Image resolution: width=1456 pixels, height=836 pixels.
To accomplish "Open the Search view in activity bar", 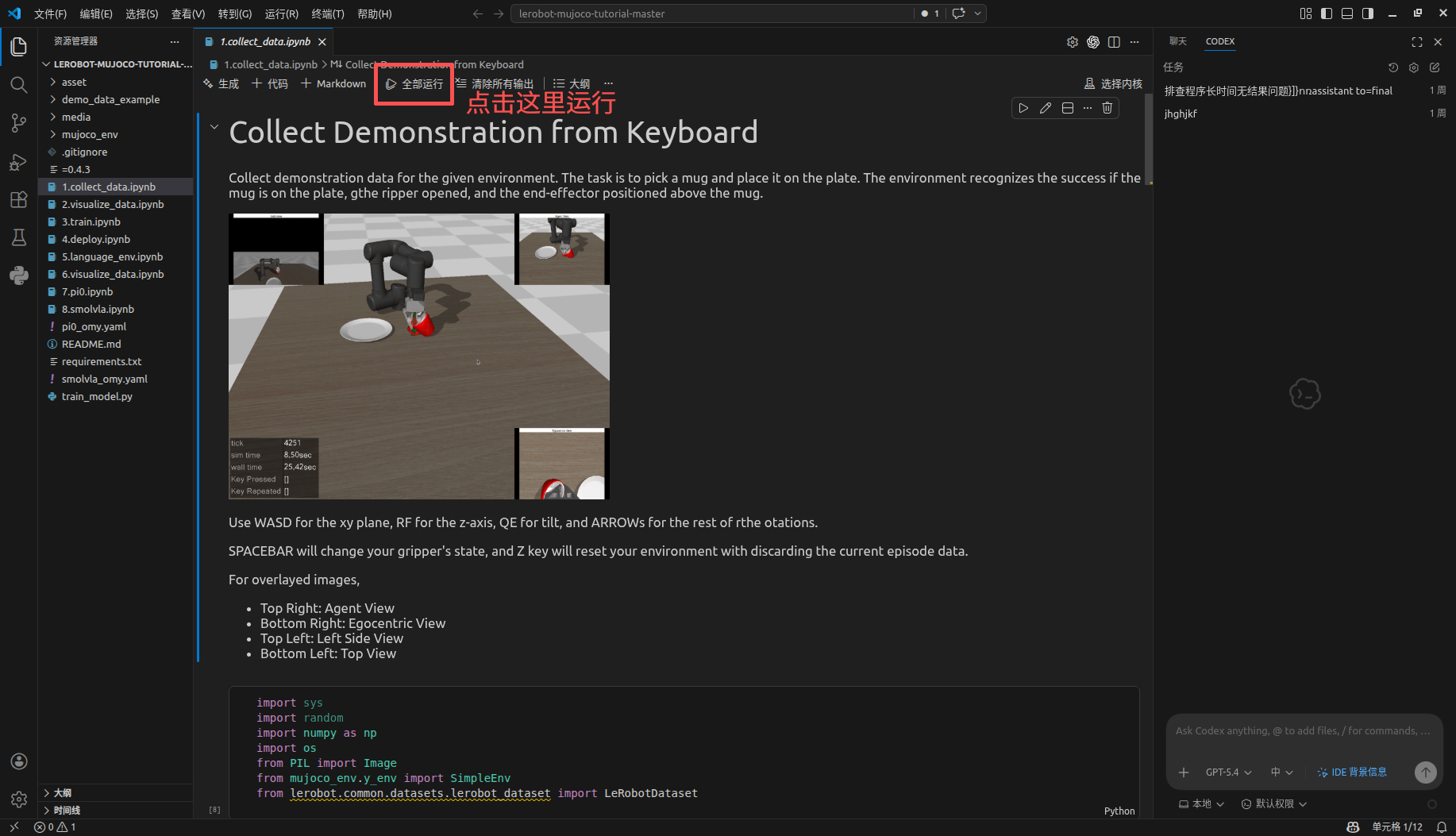I will click(19, 85).
